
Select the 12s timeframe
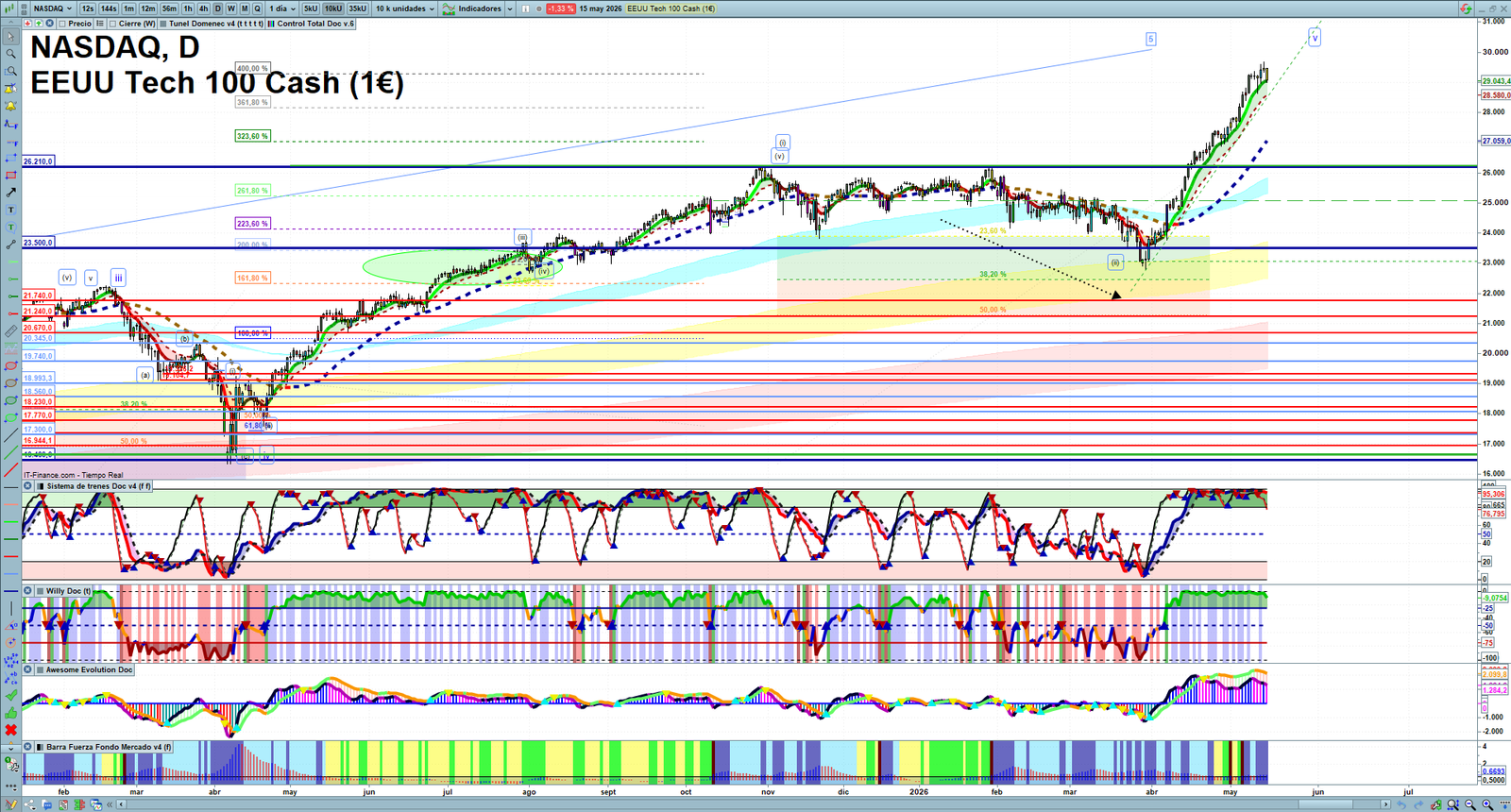tap(88, 8)
